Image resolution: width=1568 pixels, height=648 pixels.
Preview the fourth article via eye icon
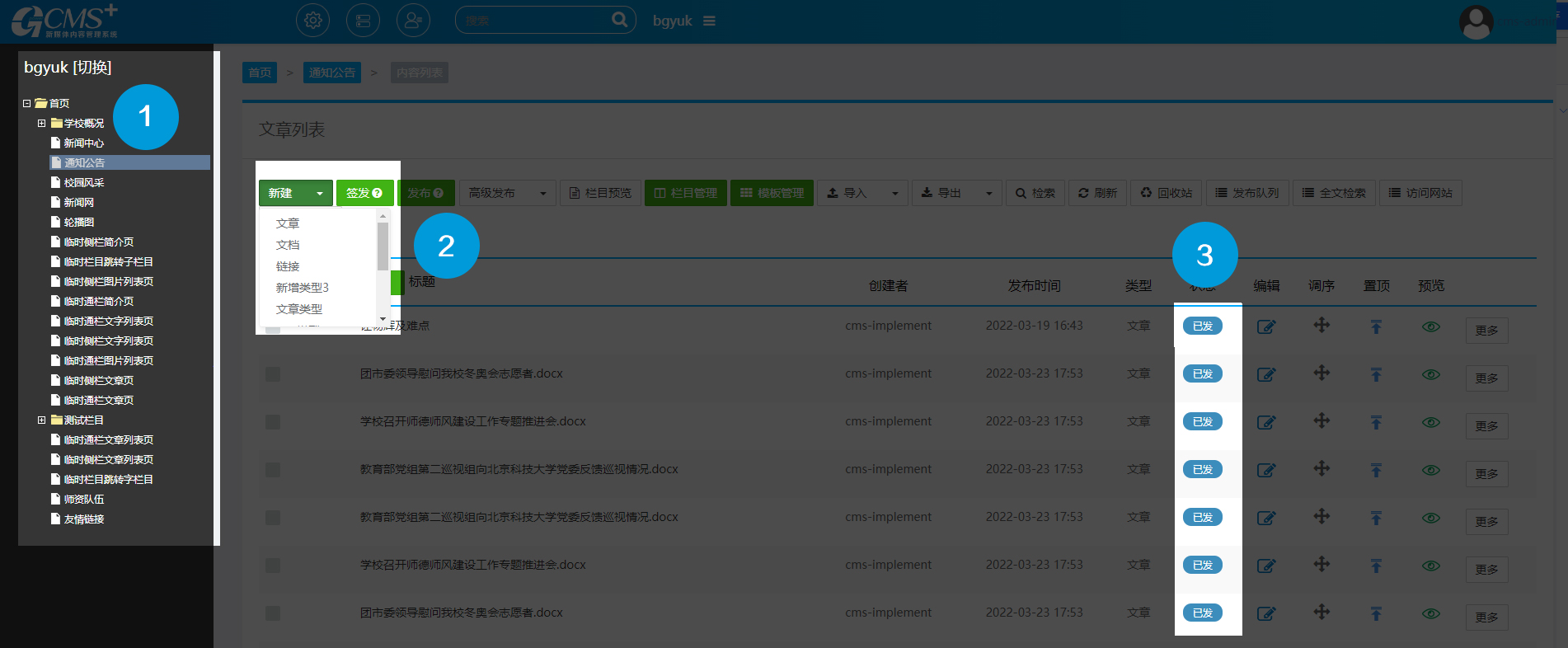tap(1431, 470)
